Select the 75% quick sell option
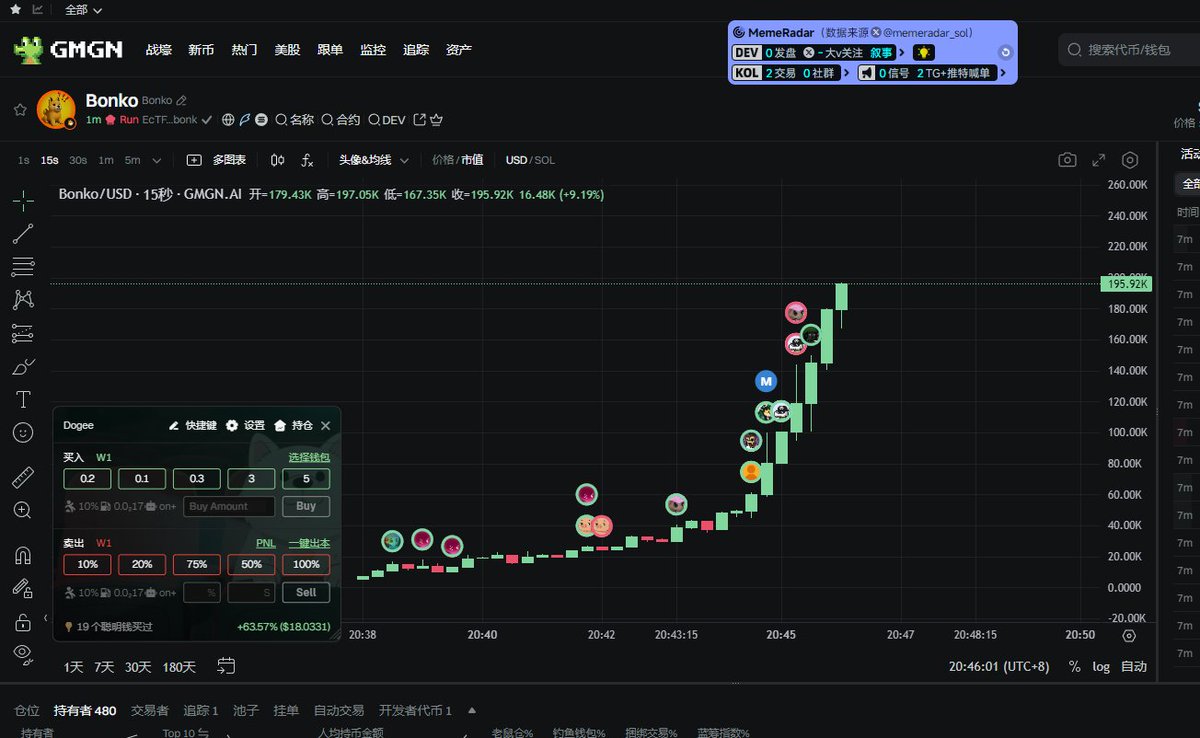This screenshot has width=1200, height=738. [x=197, y=564]
